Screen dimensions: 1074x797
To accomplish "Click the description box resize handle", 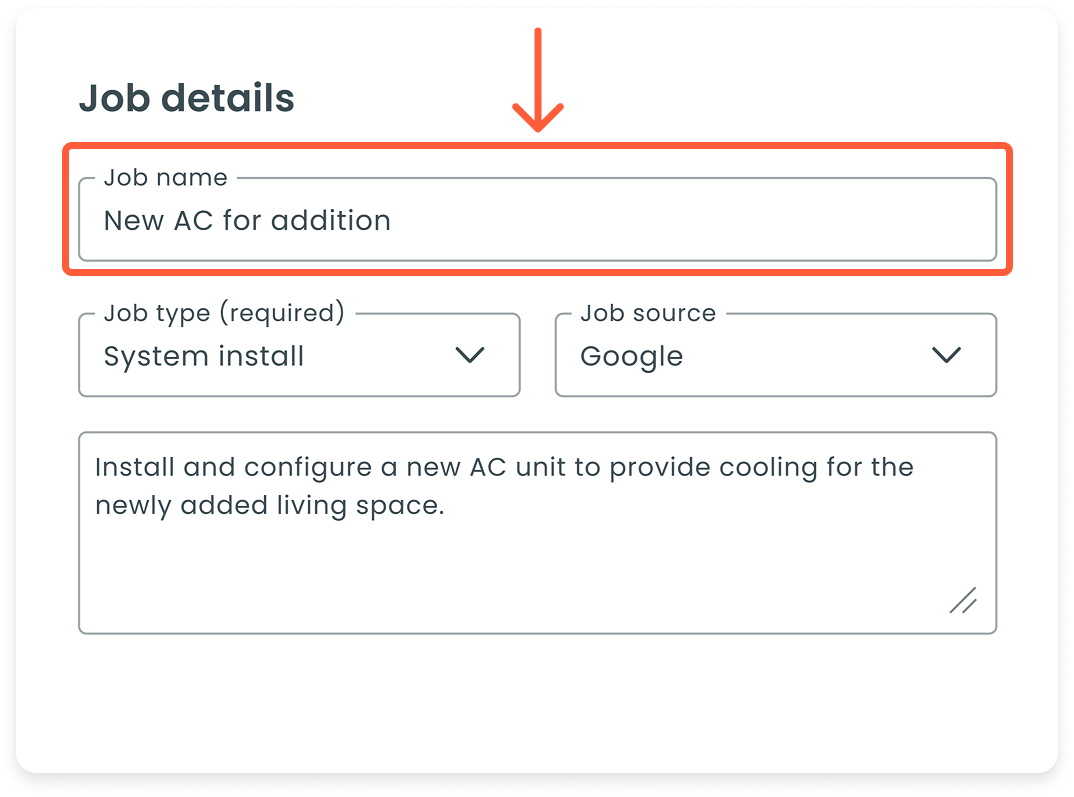I will point(962,600).
